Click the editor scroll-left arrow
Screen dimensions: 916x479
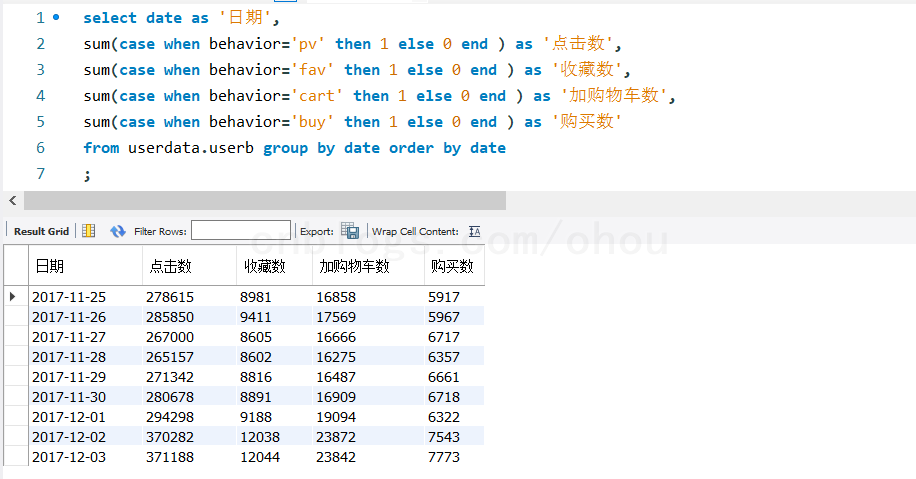click(13, 200)
